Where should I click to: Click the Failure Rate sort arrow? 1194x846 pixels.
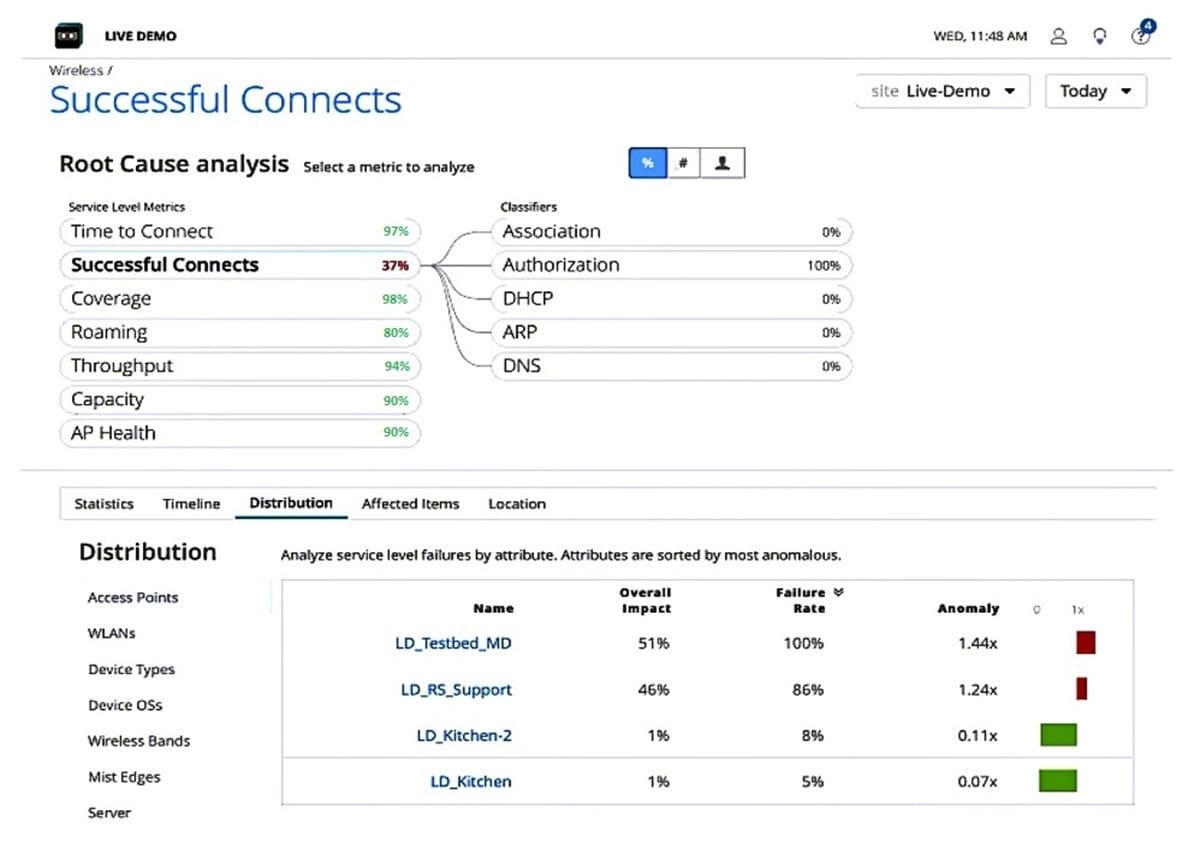pyautogui.click(x=838, y=592)
